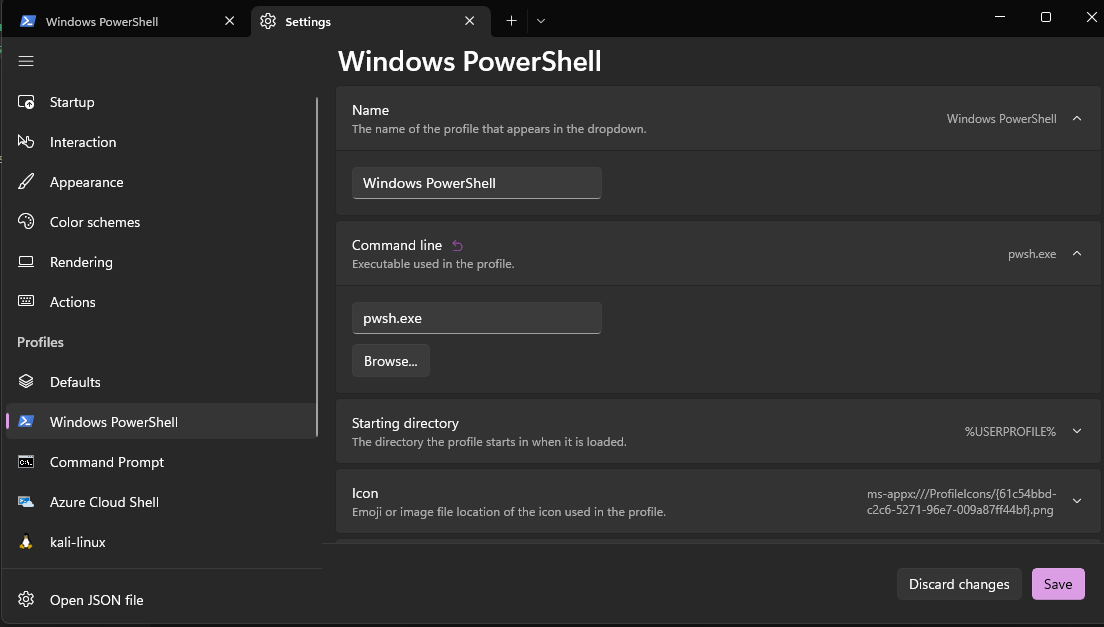The height and width of the screenshot is (627, 1104).
Task: Save the profile changes
Action: (x=1057, y=584)
